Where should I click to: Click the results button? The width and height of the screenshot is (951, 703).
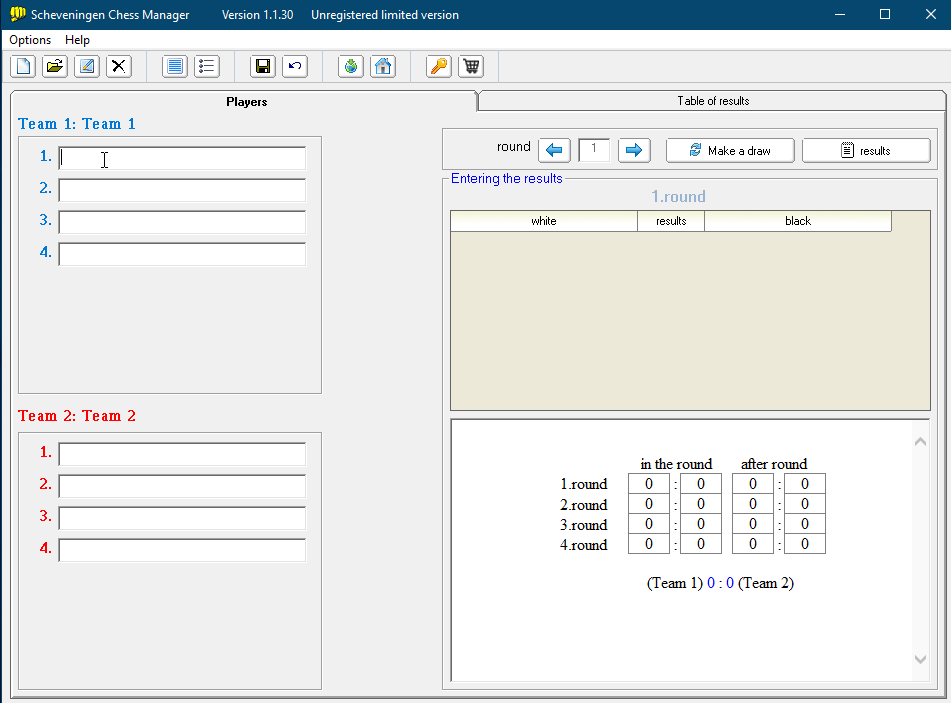tap(866, 150)
